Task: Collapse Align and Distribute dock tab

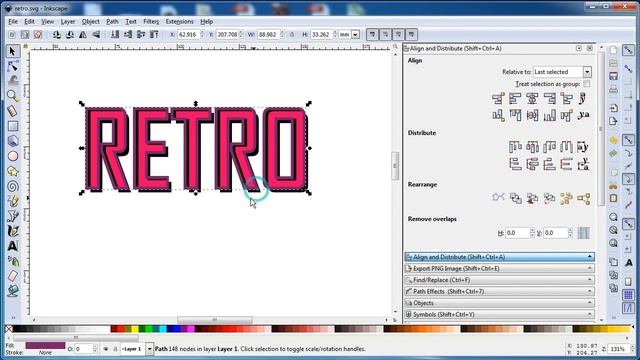Action: pyautogui.click(x=499, y=257)
